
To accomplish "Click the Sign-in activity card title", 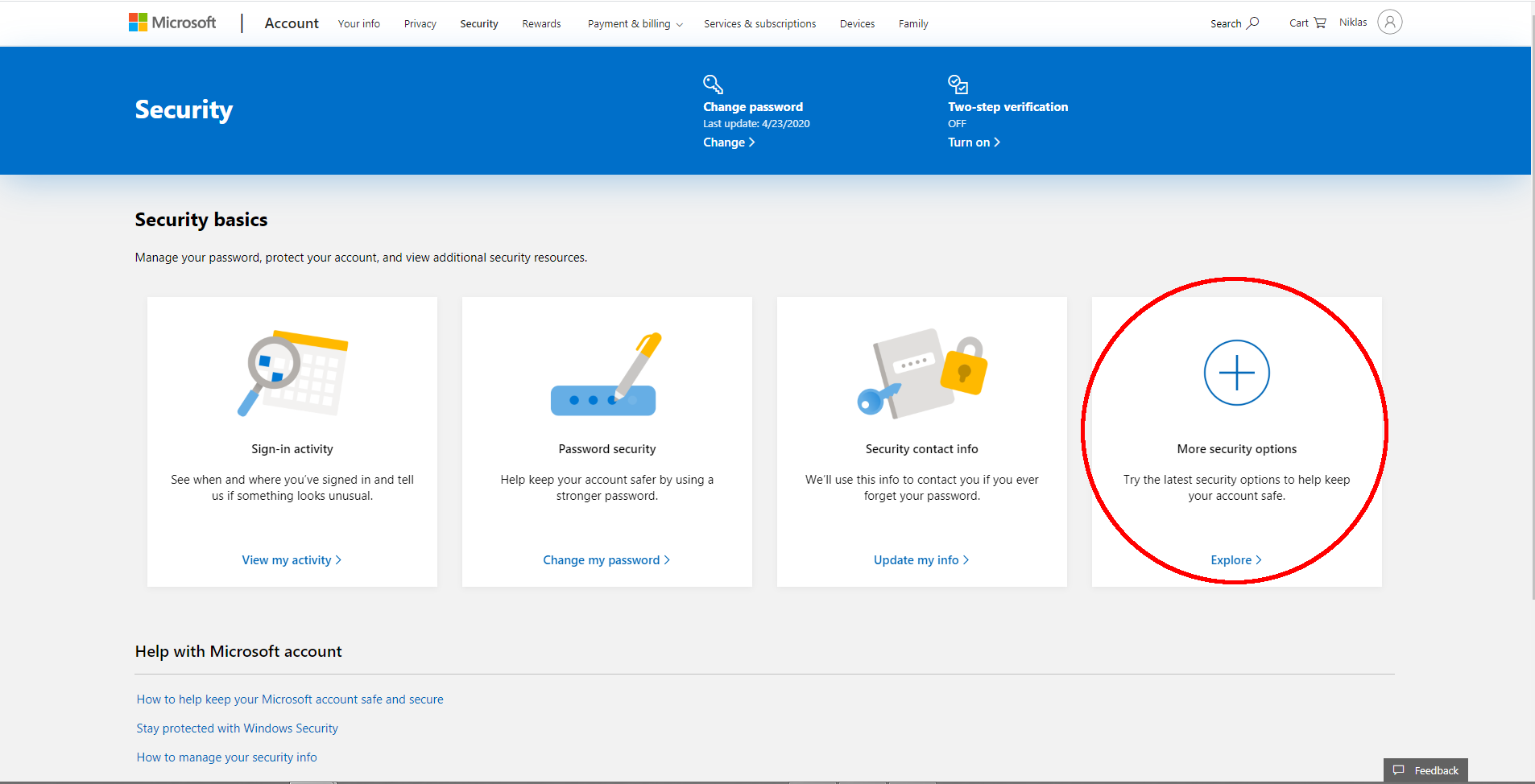I will 292,448.
